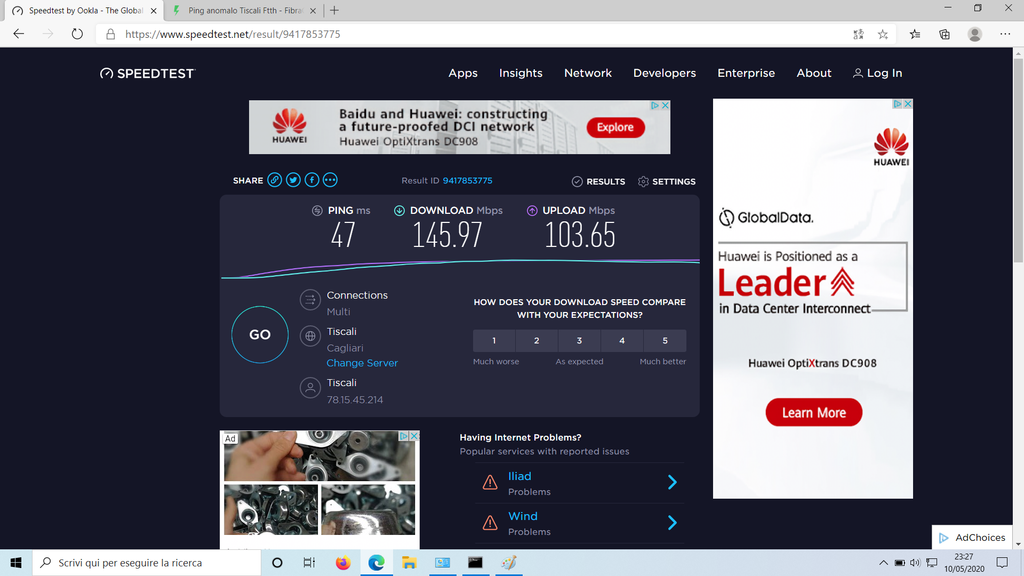Rate download speed as 1 Much worse
The image size is (1024, 576).
click(x=494, y=341)
